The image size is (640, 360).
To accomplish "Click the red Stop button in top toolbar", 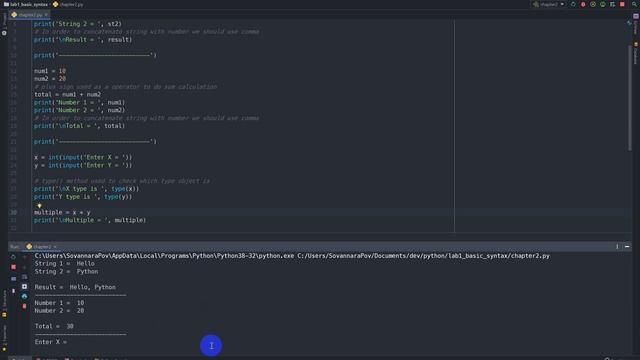I will point(622,4).
